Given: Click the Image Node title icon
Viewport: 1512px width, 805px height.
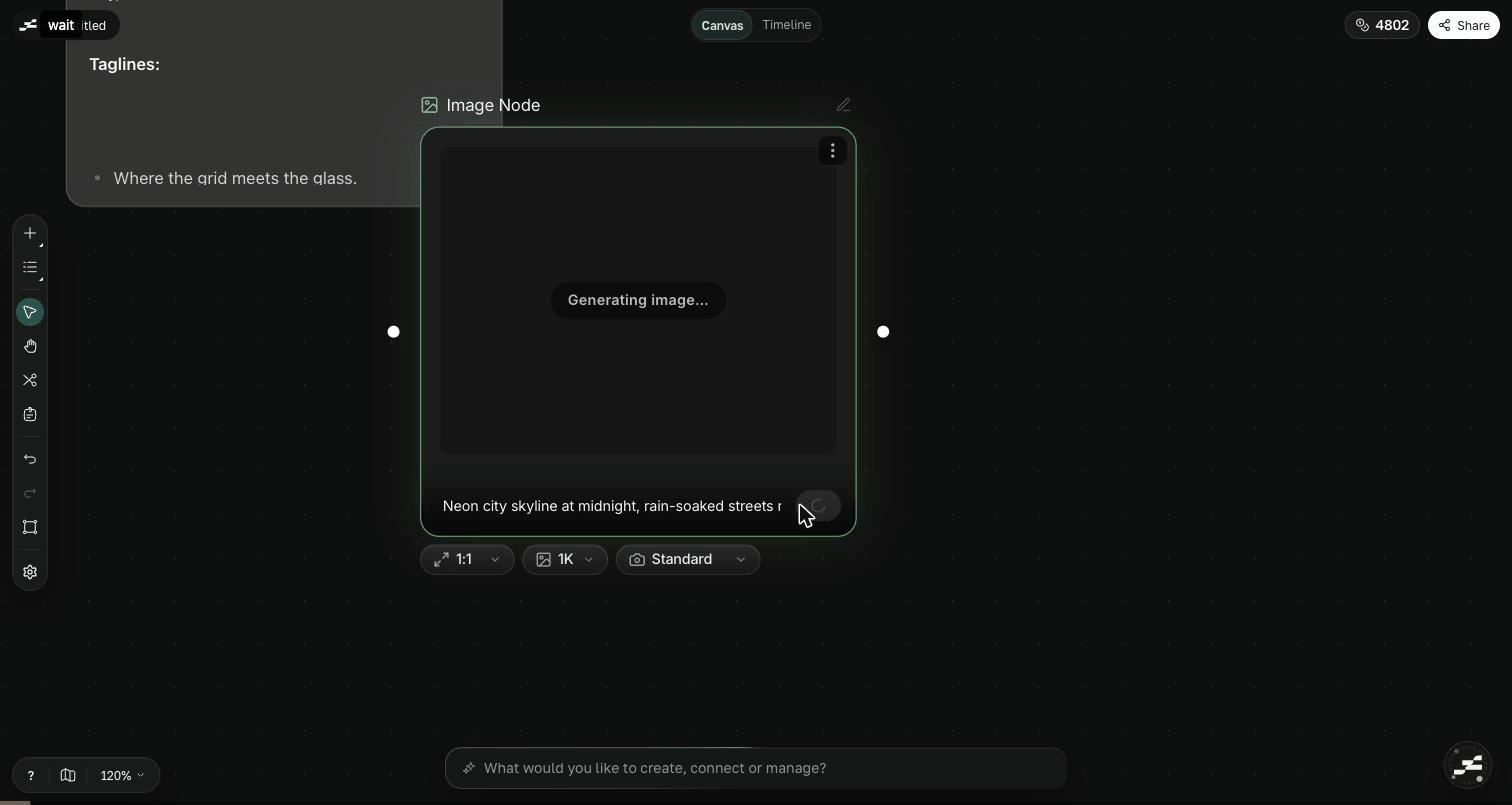Looking at the screenshot, I should [429, 105].
